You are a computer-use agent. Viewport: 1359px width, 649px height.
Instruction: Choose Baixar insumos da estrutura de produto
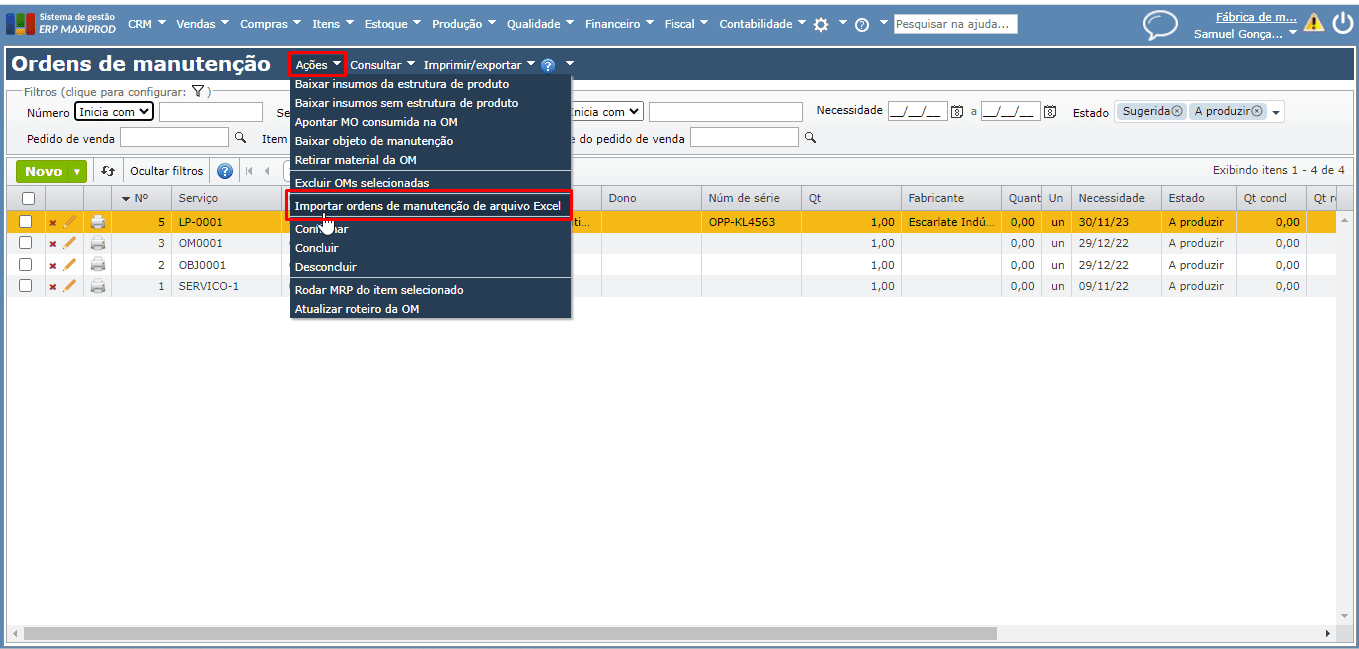[402, 84]
